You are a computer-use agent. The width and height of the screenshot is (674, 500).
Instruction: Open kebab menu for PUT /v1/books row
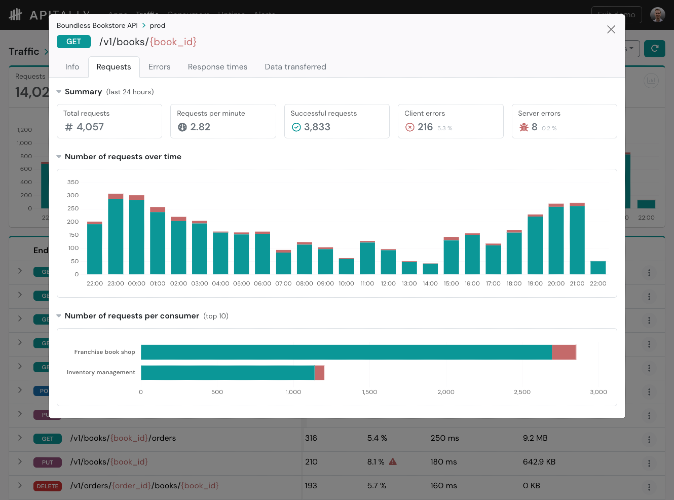click(649, 463)
